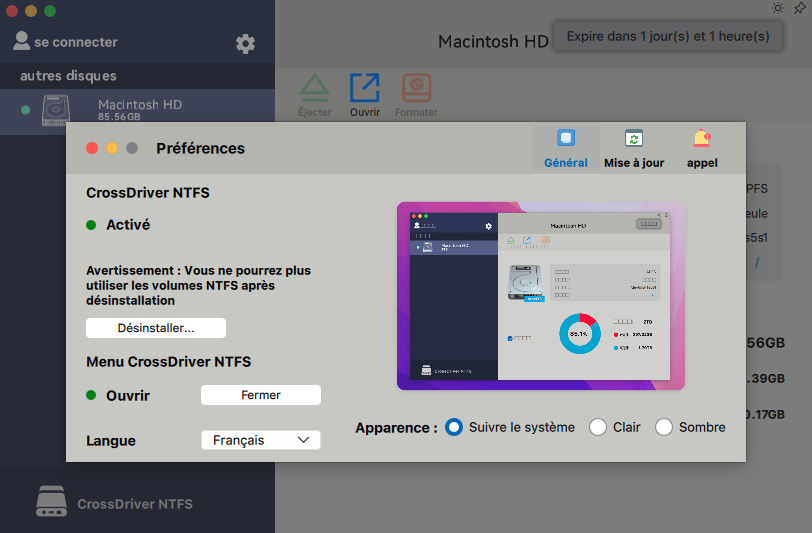Open the appel notifications tab
Image resolution: width=812 pixels, height=533 pixels.
[702, 149]
